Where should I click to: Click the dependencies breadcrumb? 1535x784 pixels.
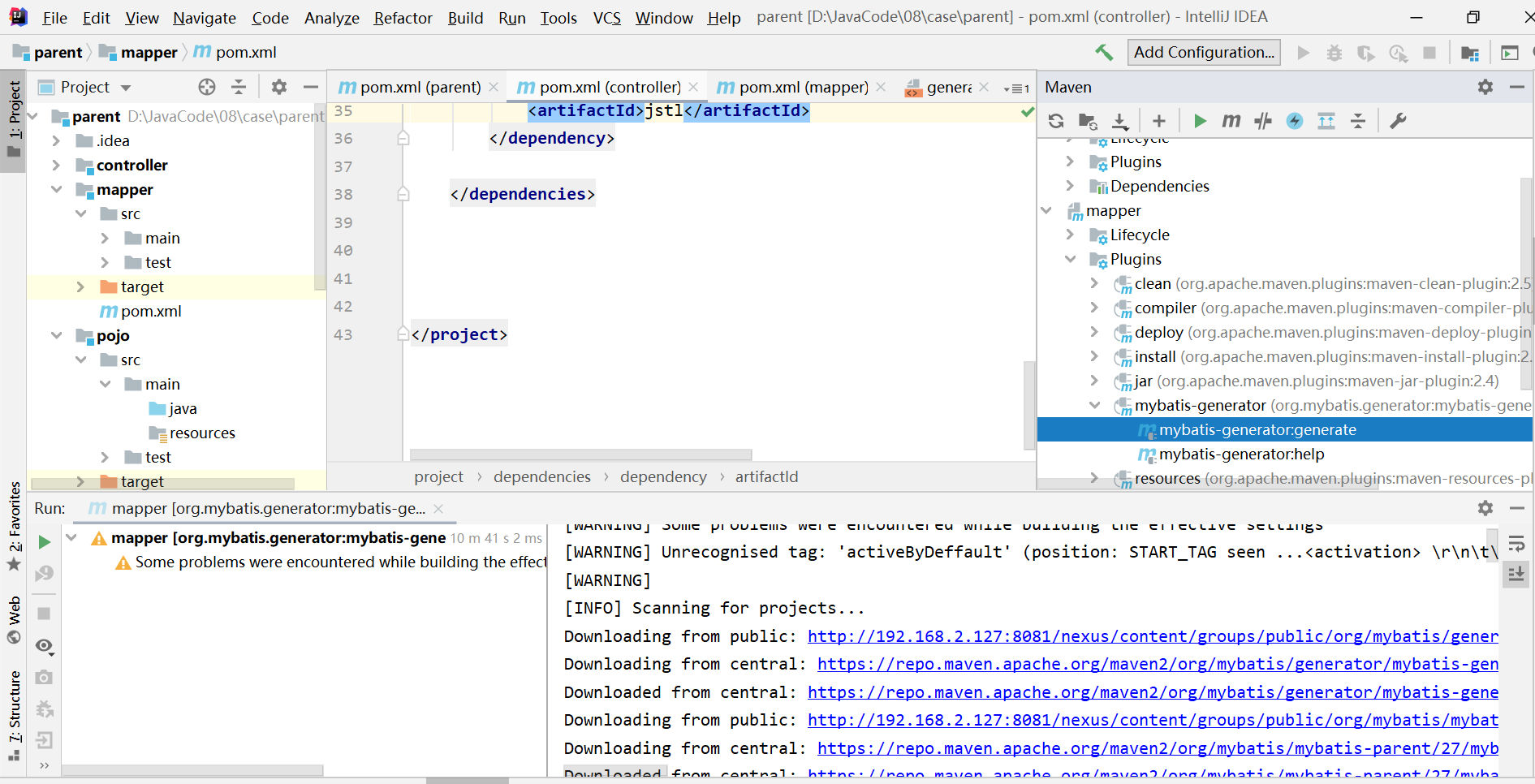(x=542, y=476)
